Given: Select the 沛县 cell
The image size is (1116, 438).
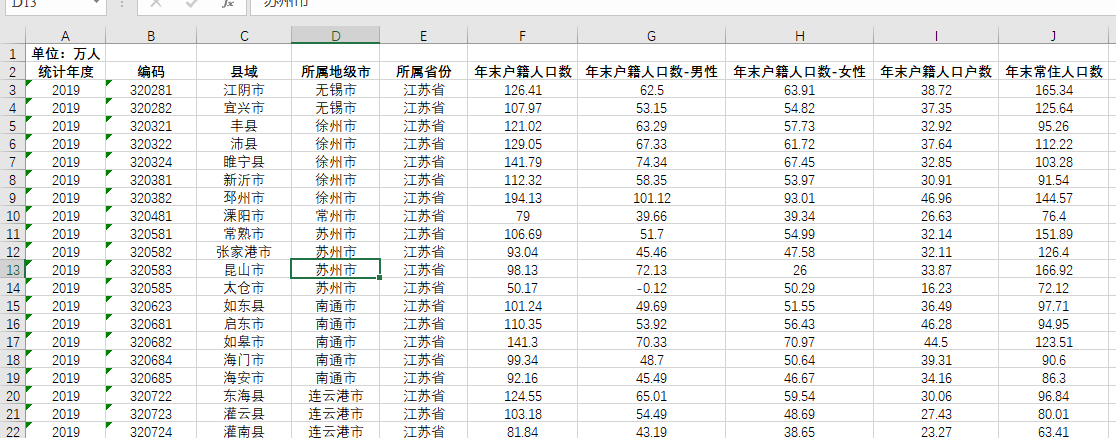Looking at the screenshot, I should [244, 144].
